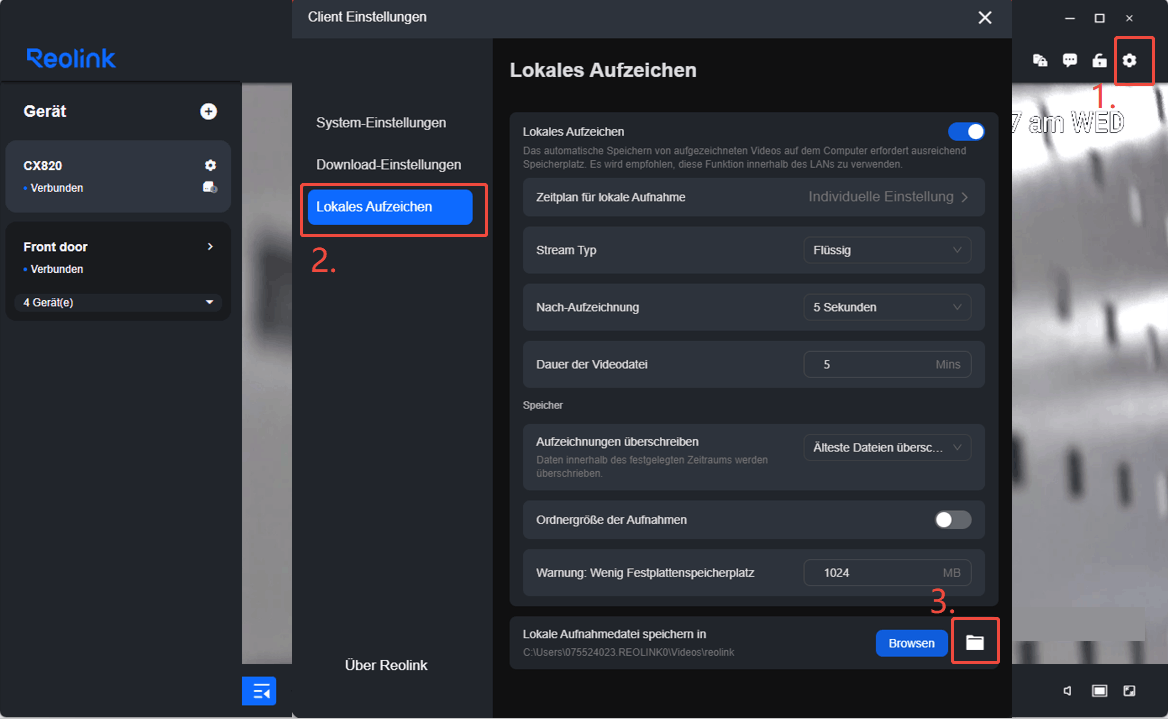The image size is (1168, 719).
Task: Select System-Einstellungen menu item
Action: pyautogui.click(x=381, y=122)
